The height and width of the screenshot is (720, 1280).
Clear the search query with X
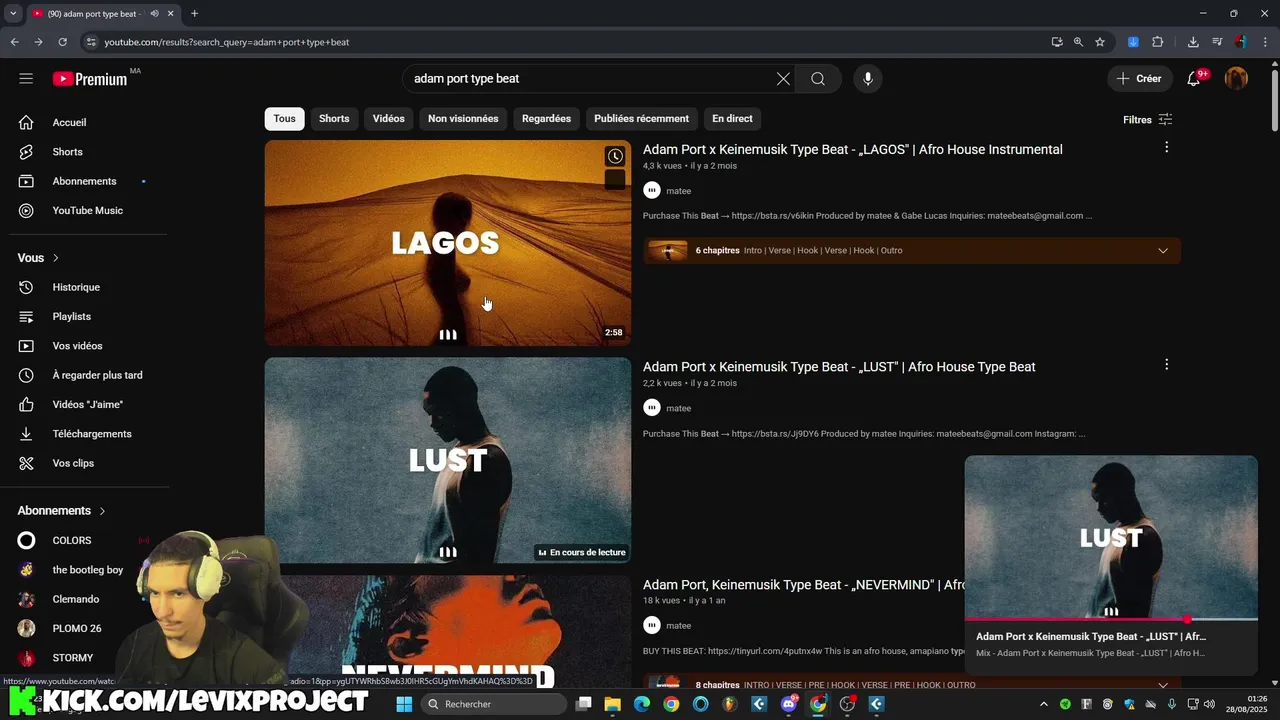[783, 79]
